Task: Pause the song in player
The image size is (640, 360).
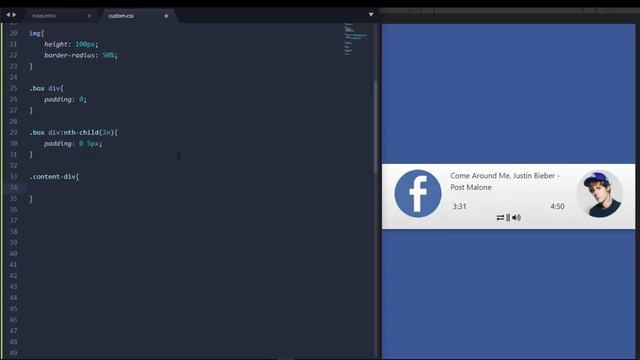Action: tap(508, 218)
